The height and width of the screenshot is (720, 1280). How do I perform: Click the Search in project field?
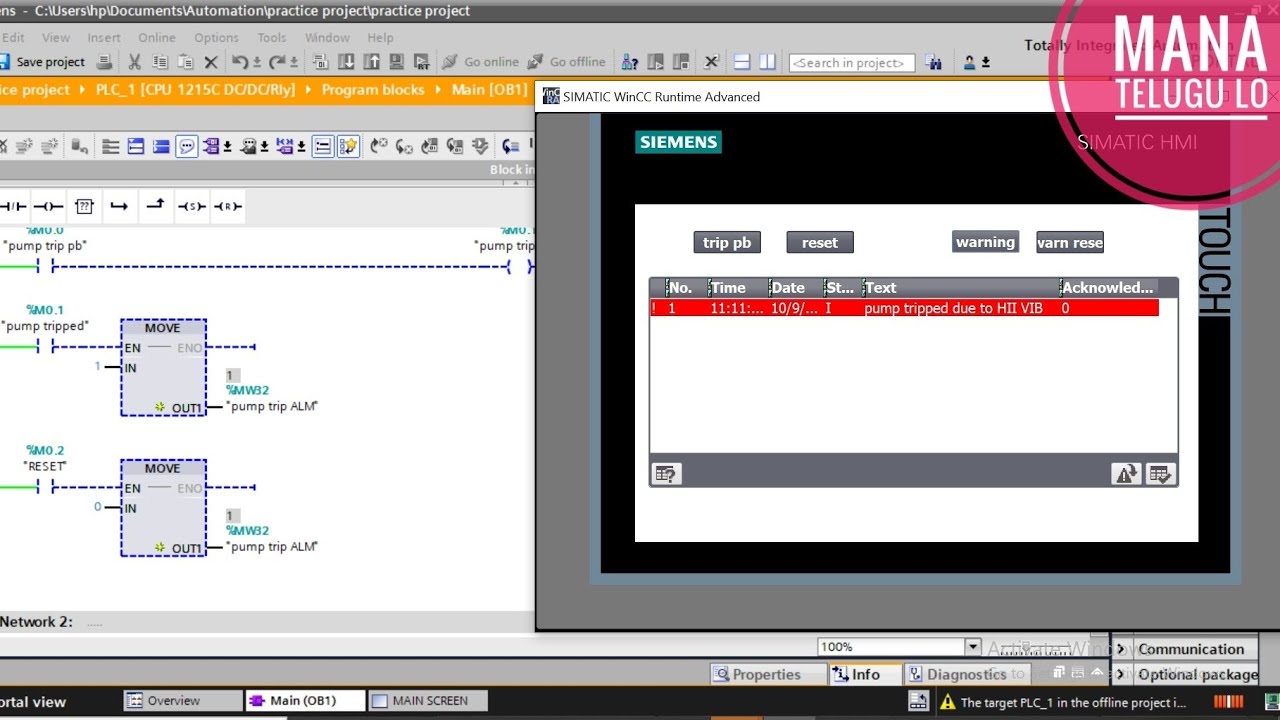852,62
